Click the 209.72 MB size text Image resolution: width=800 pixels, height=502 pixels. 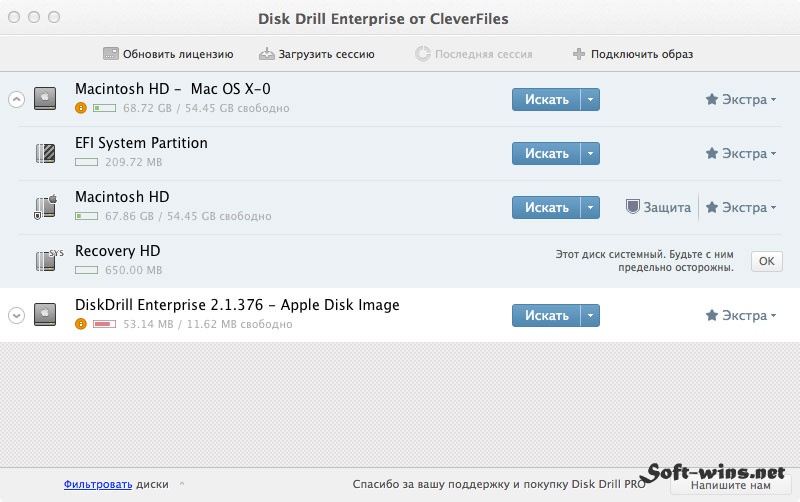[x=134, y=162]
